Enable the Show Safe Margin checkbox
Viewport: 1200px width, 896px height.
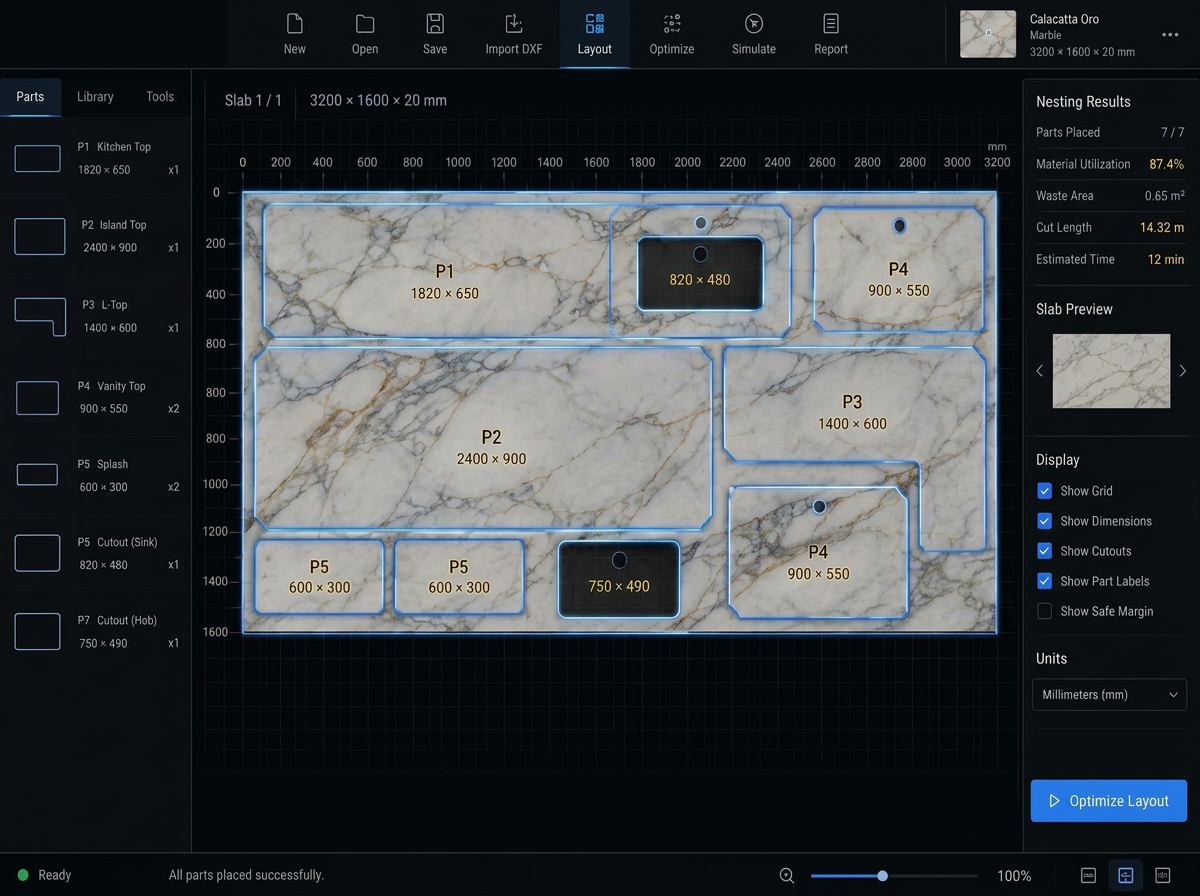pyautogui.click(x=1044, y=611)
